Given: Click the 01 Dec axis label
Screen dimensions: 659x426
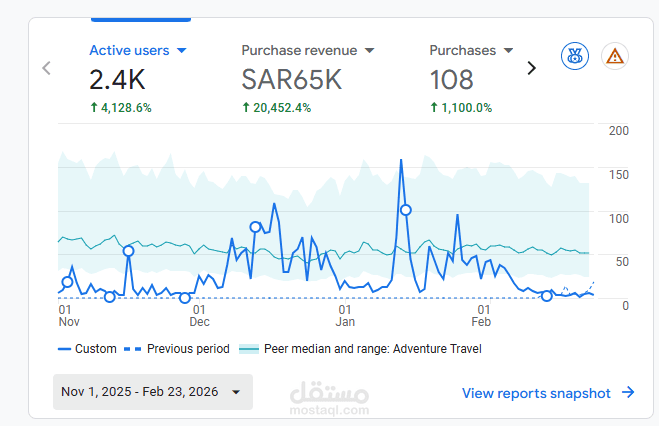Looking at the screenshot, I should [199, 316].
